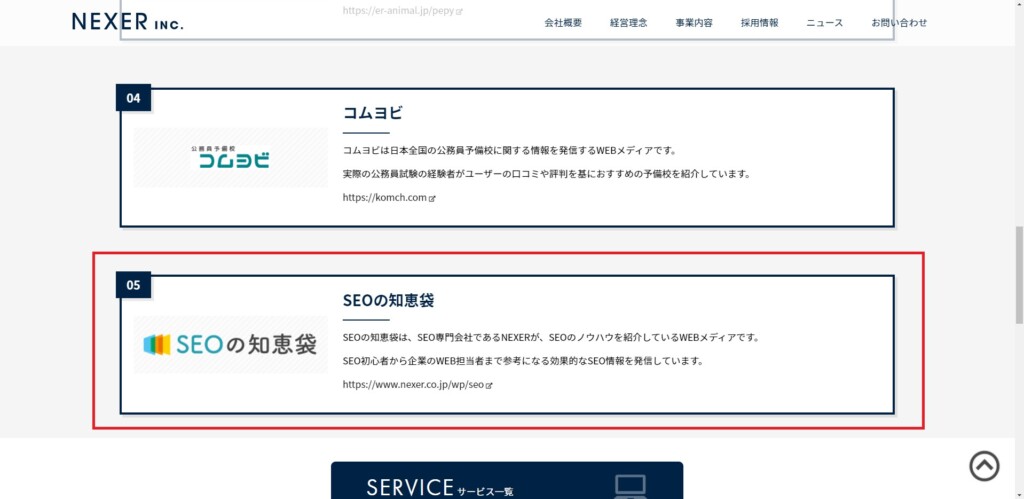1024x499 pixels.
Task: Click the page vertical scrollbar thumb
Action: (1019, 274)
